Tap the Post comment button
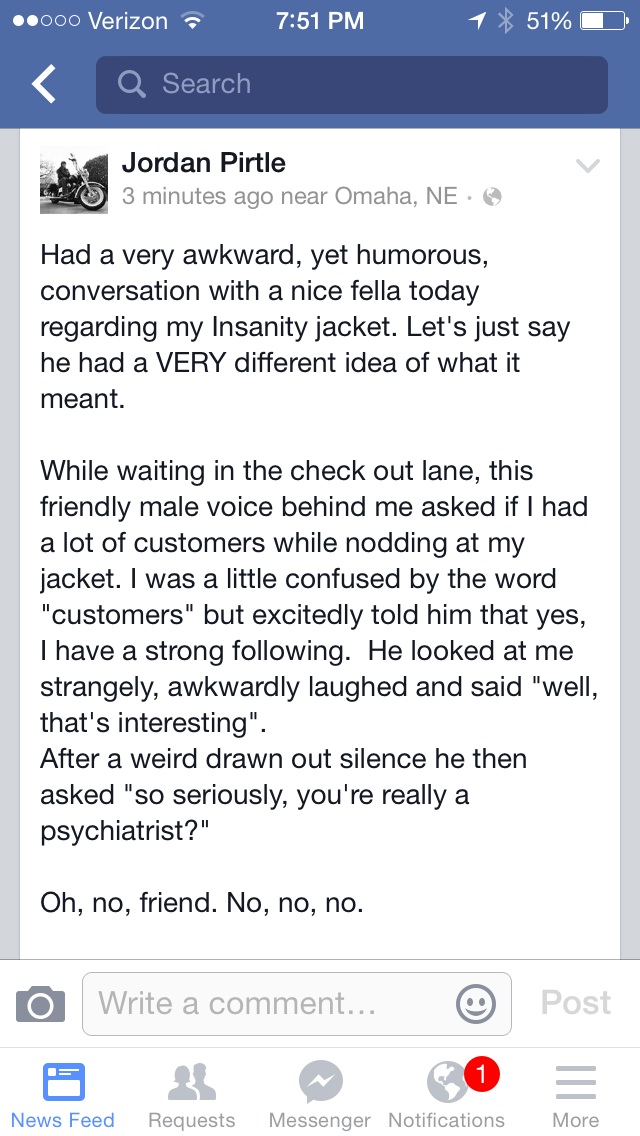This screenshot has height=1136, width=640. (575, 1002)
